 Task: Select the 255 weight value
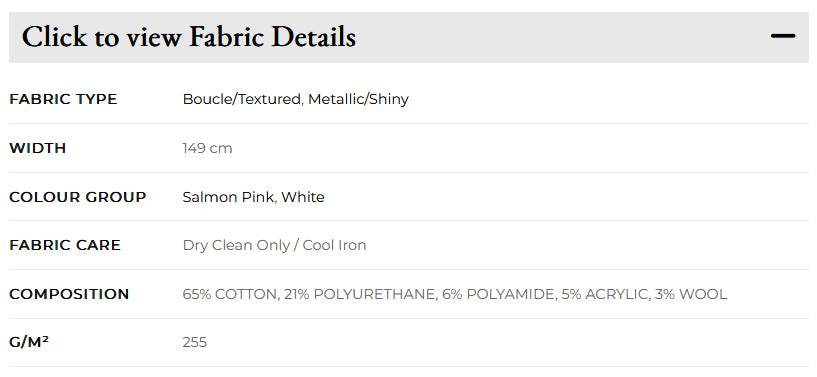[195, 342]
